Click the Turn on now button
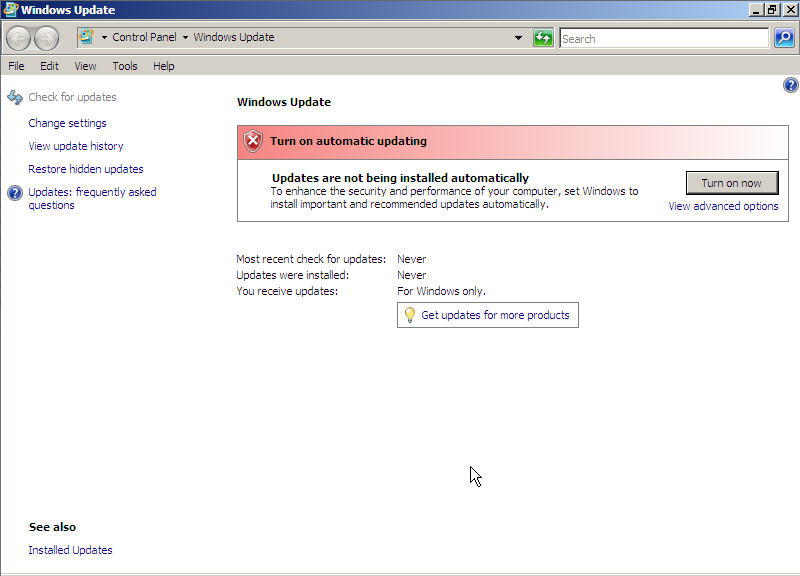The height and width of the screenshot is (576, 800). 732,183
